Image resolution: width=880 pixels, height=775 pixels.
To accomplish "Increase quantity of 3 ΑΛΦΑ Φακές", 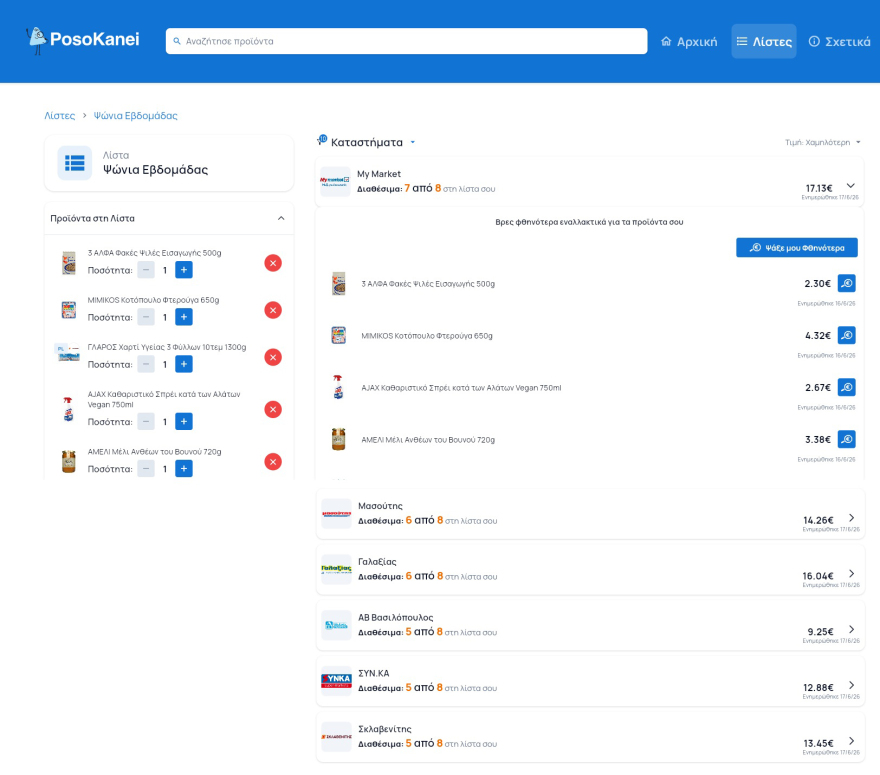I will click(184, 270).
